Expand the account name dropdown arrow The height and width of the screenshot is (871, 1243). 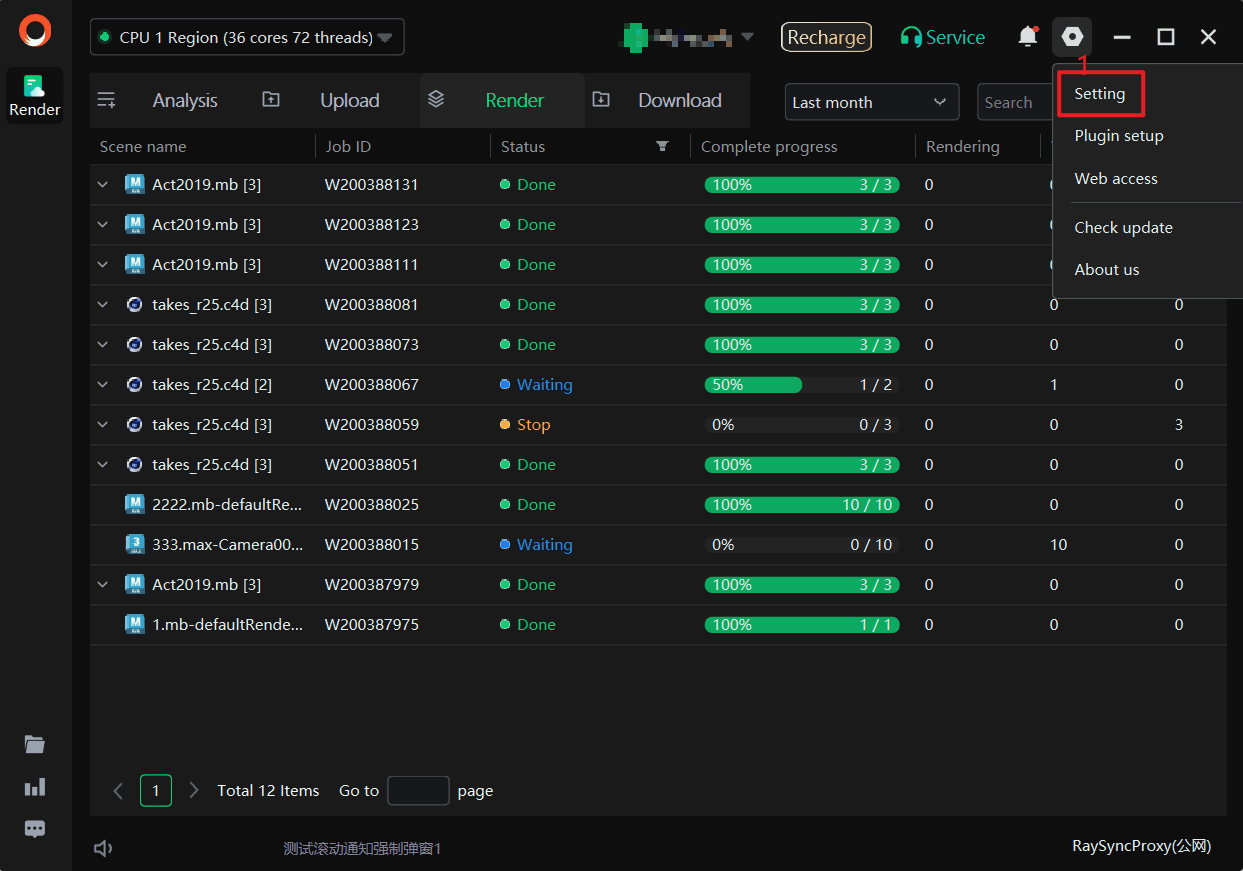[748, 38]
